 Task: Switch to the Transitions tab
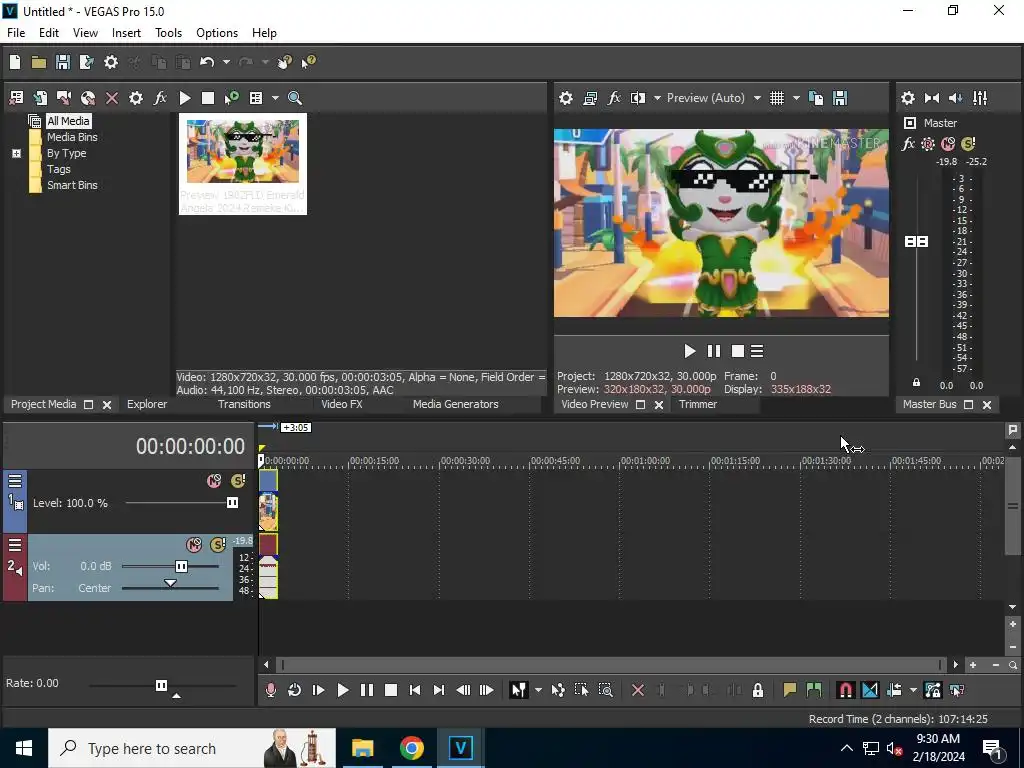tap(244, 404)
